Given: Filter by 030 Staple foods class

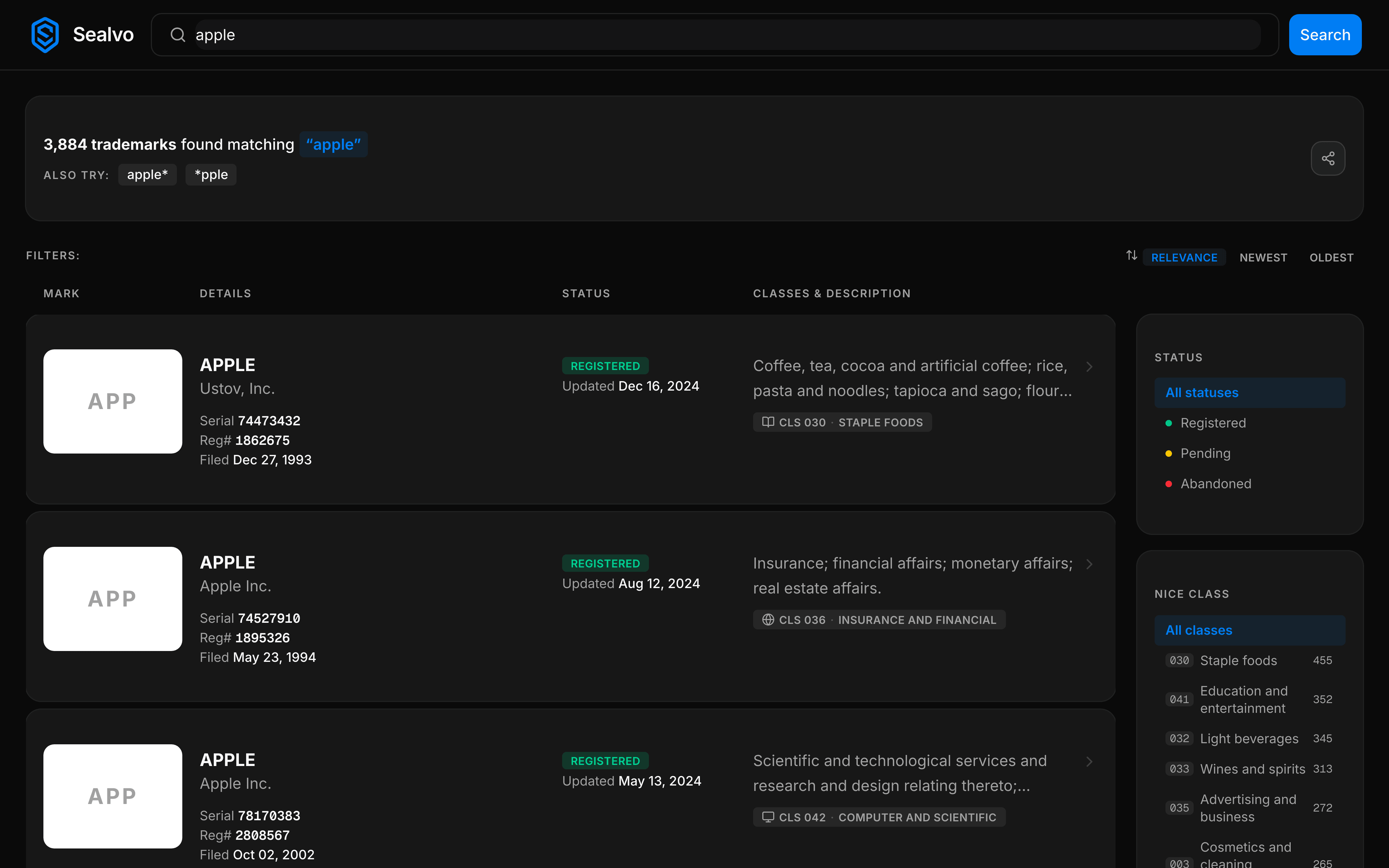Looking at the screenshot, I should click(1249, 660).
